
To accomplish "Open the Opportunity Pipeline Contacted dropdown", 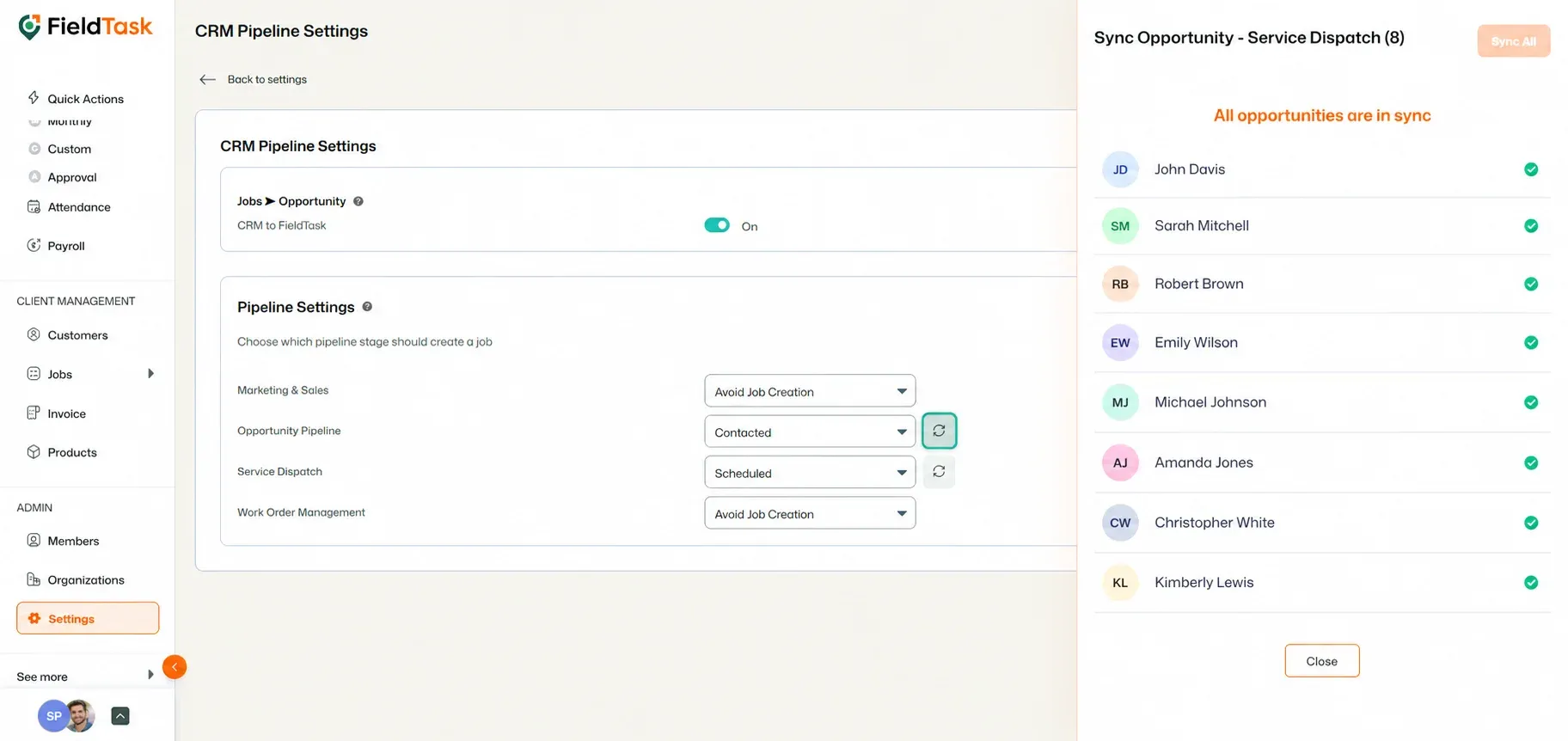I will 810,432.
